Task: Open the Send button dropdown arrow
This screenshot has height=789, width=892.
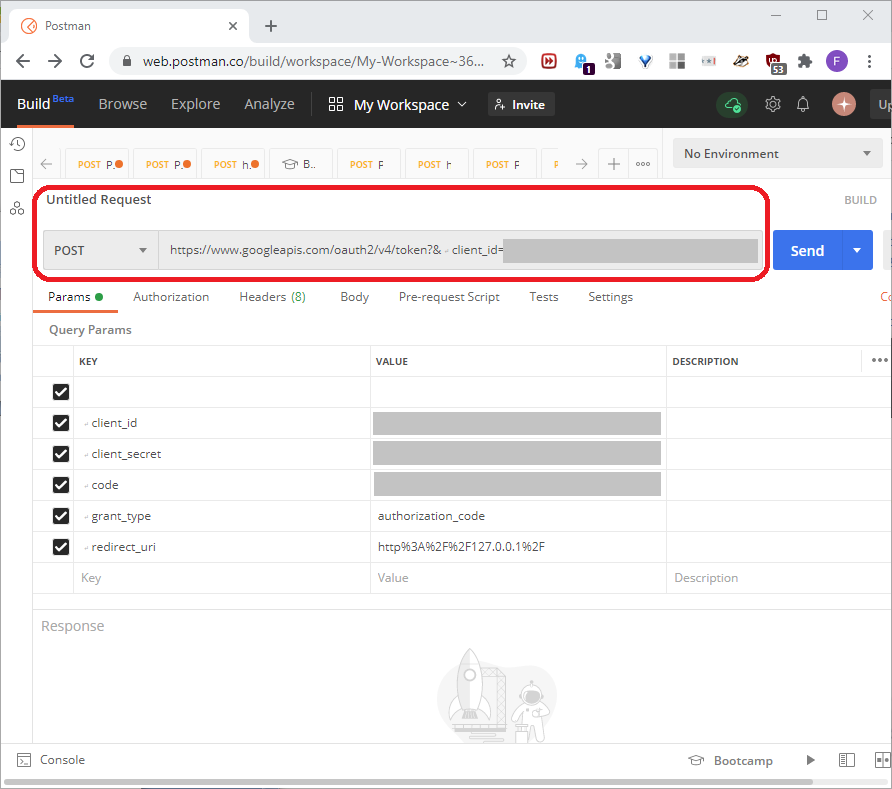Action: click(x=857, y=250)
